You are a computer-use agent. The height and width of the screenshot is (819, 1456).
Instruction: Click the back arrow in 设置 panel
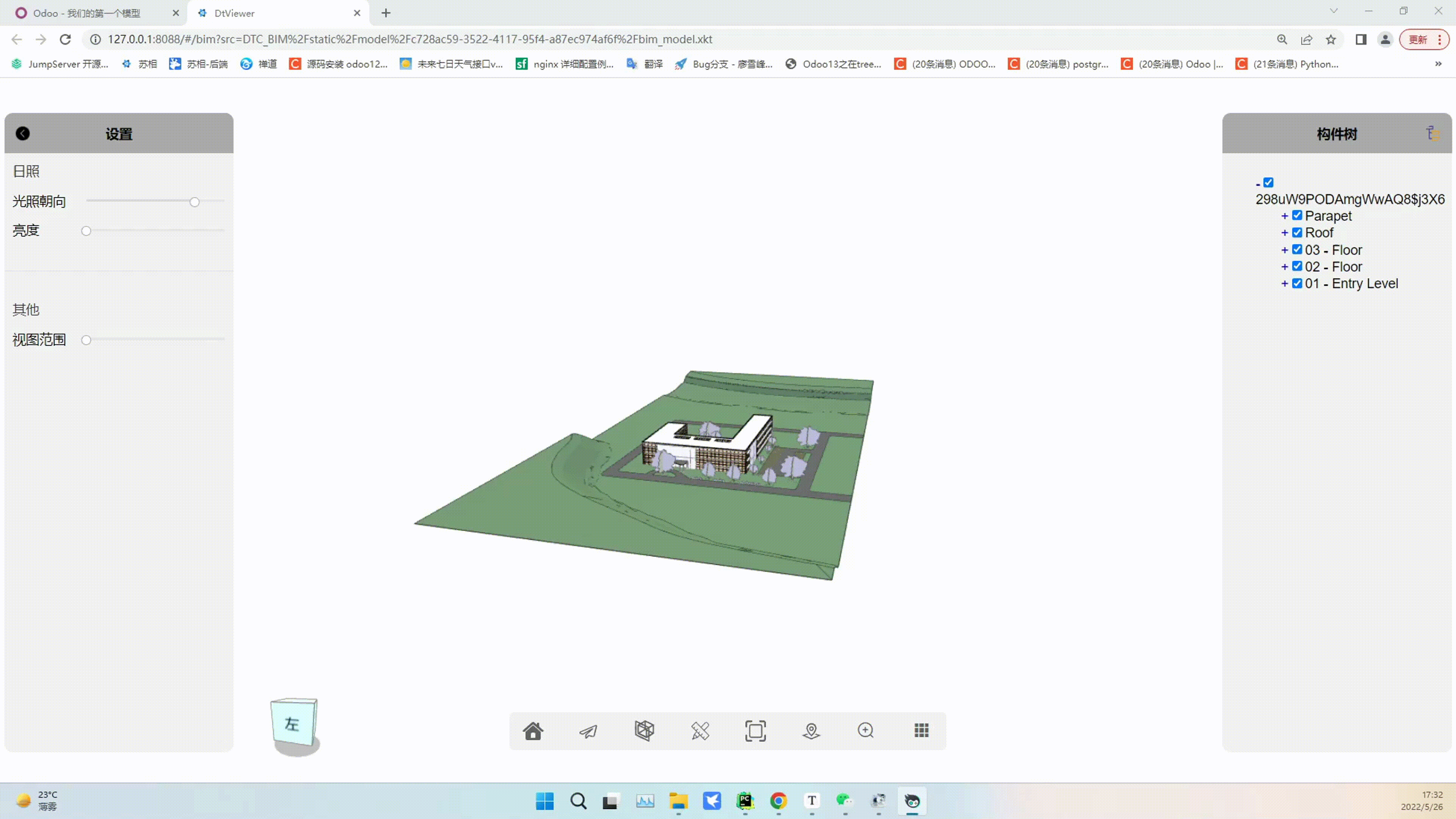(x=23, y=133)
